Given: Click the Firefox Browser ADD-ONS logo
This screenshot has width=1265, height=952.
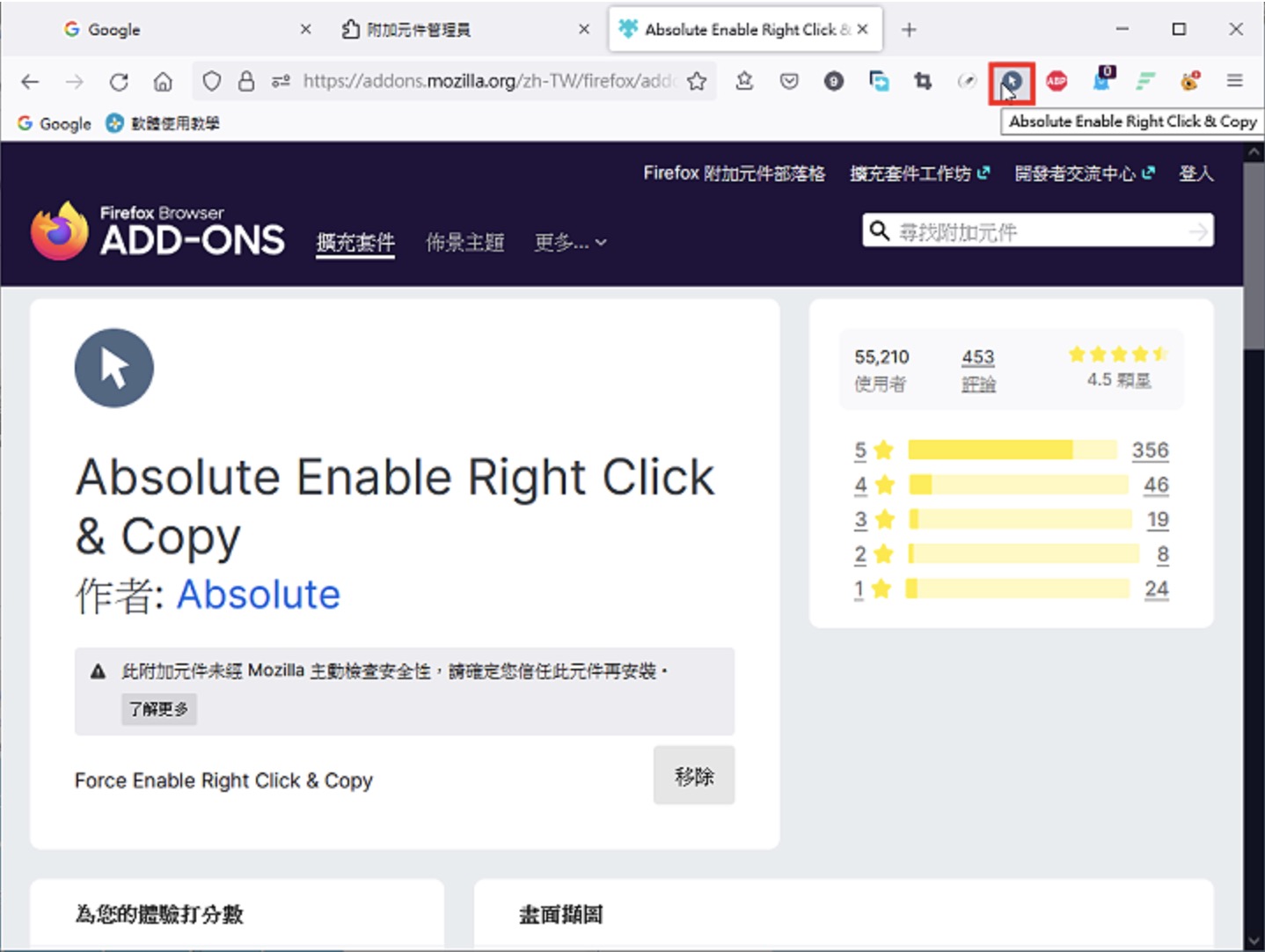Looking at the screenshot, I should [157, 231].
